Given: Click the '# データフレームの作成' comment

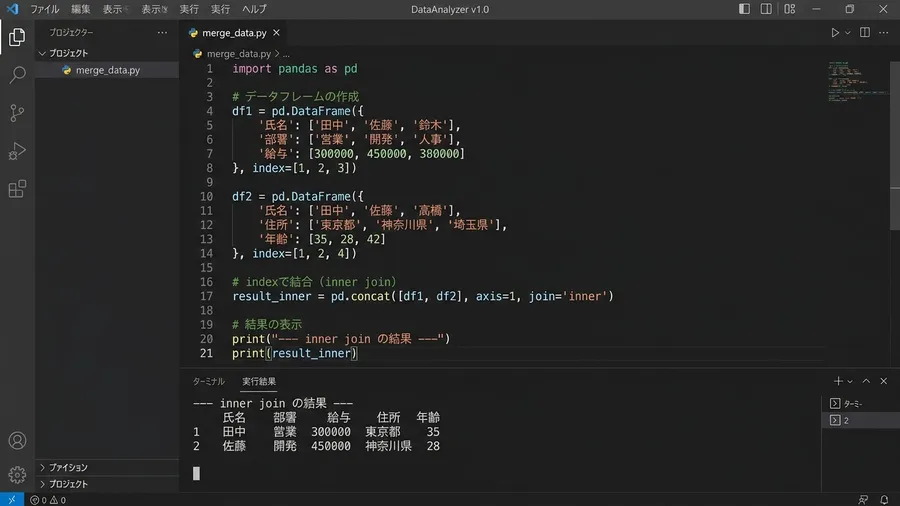Looking at the screenshot, I should pyautogui.click(x=295, y=97).
